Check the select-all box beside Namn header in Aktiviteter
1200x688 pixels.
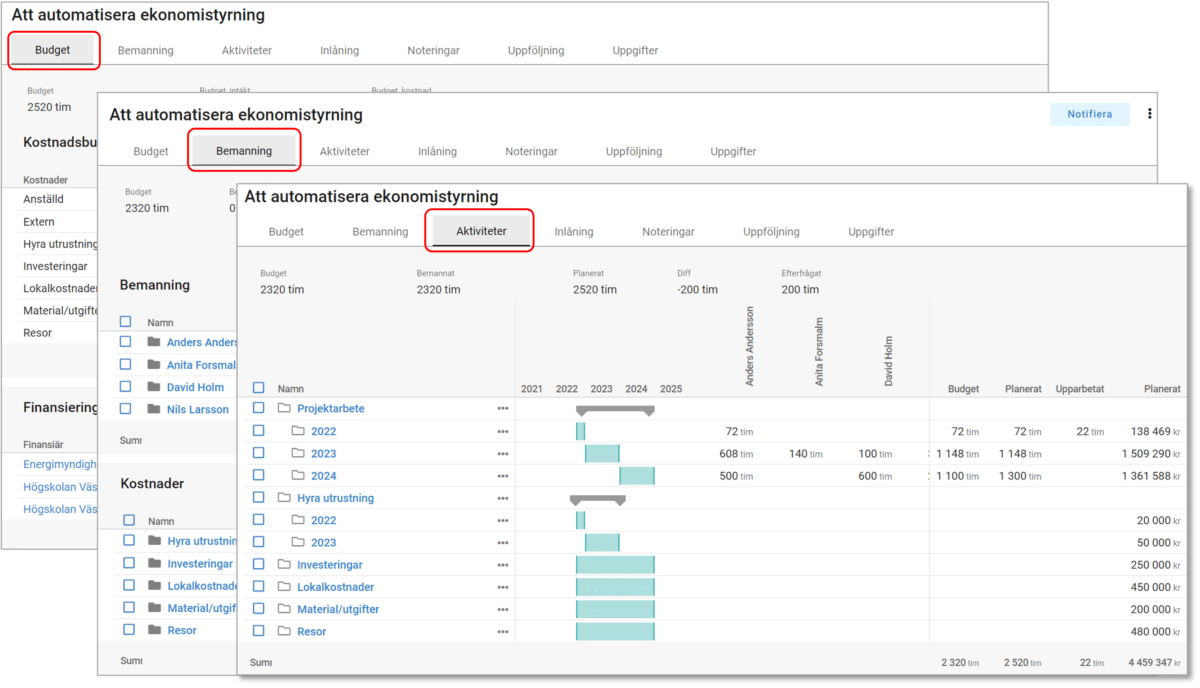(259, 388)
